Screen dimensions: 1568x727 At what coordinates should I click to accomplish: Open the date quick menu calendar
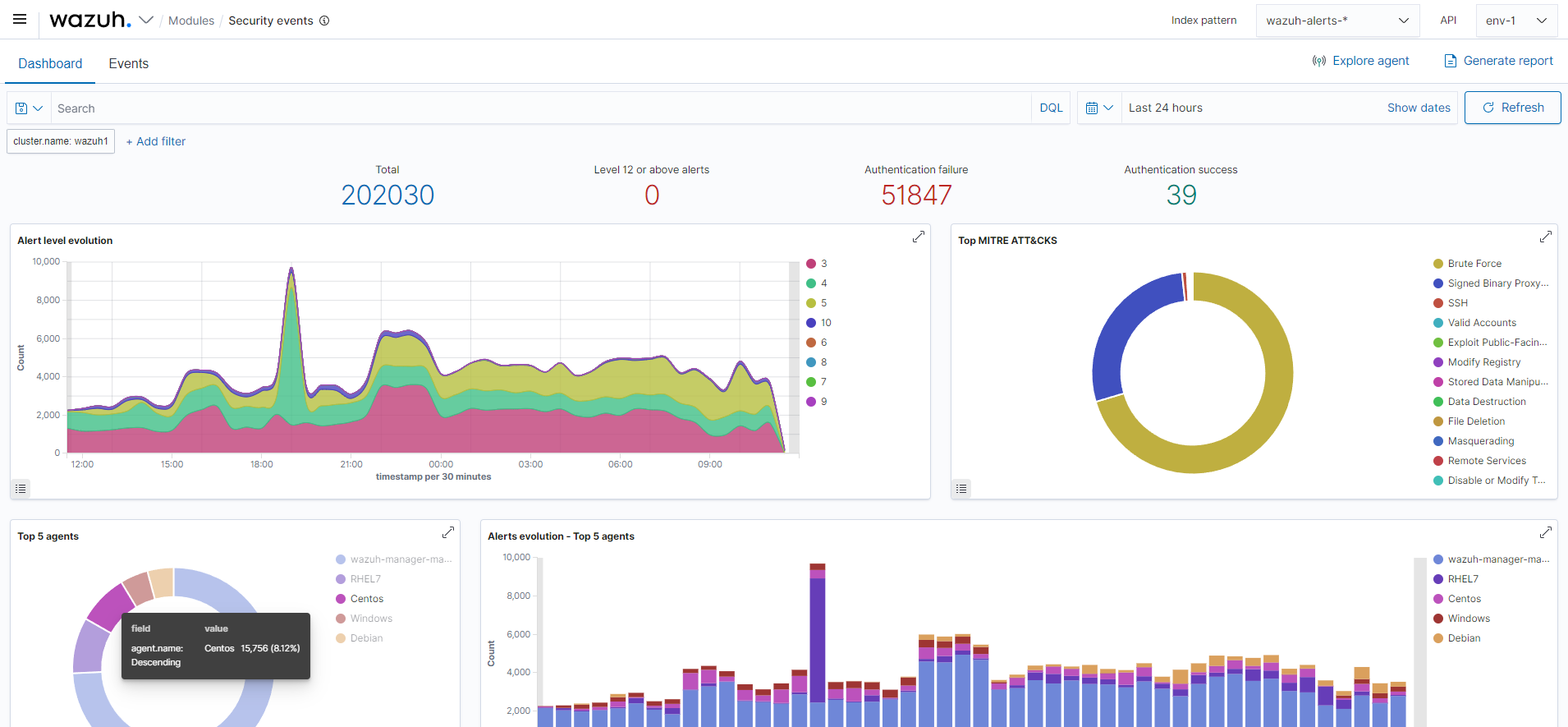(x=1098, y=108)
